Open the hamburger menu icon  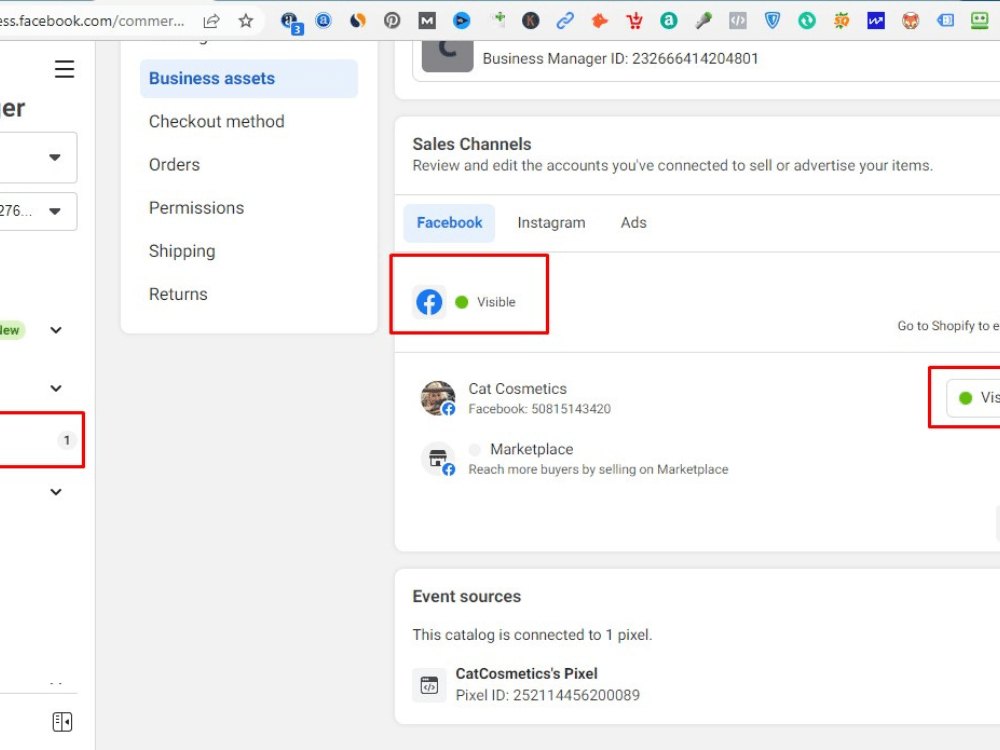64,69
